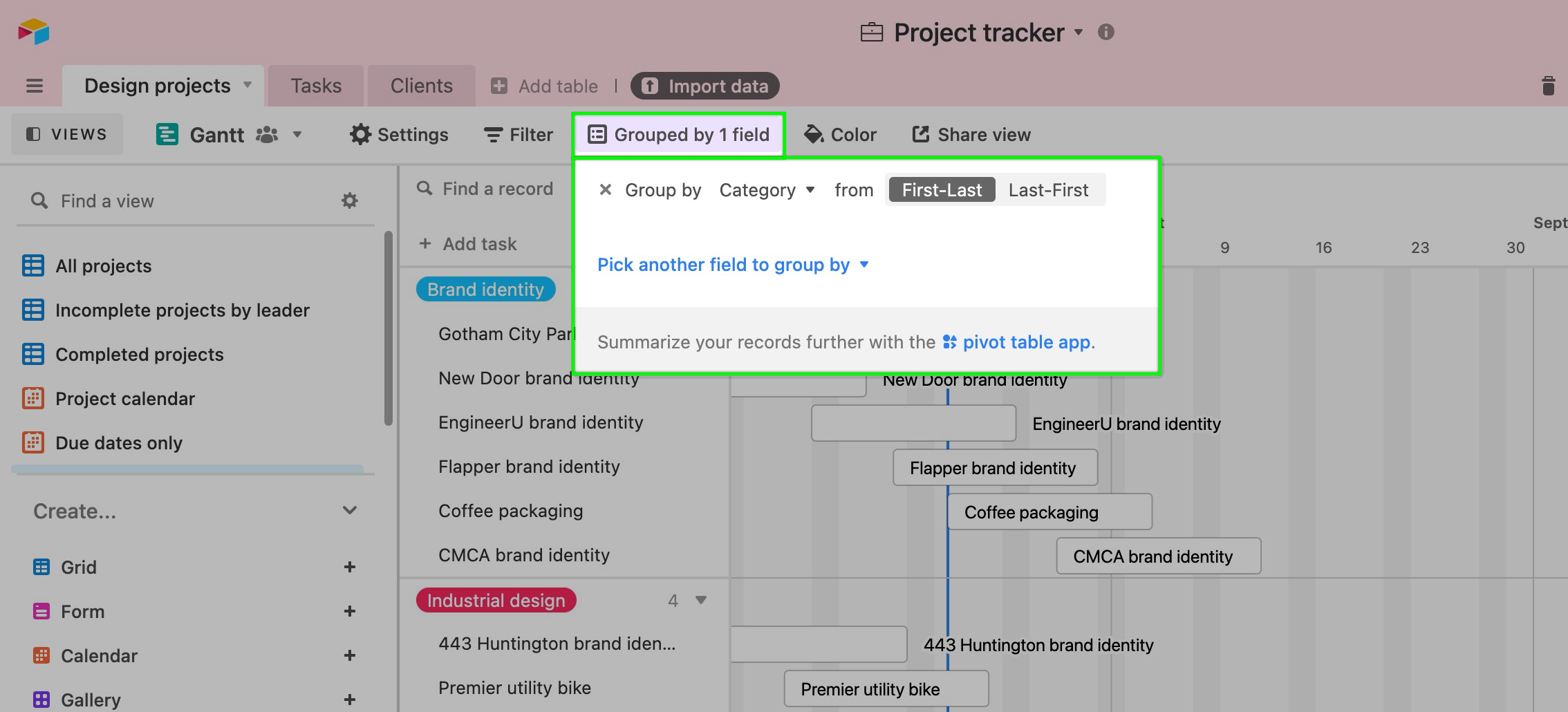Open Gantt Settings gear in toolbar

click(399, 134)
